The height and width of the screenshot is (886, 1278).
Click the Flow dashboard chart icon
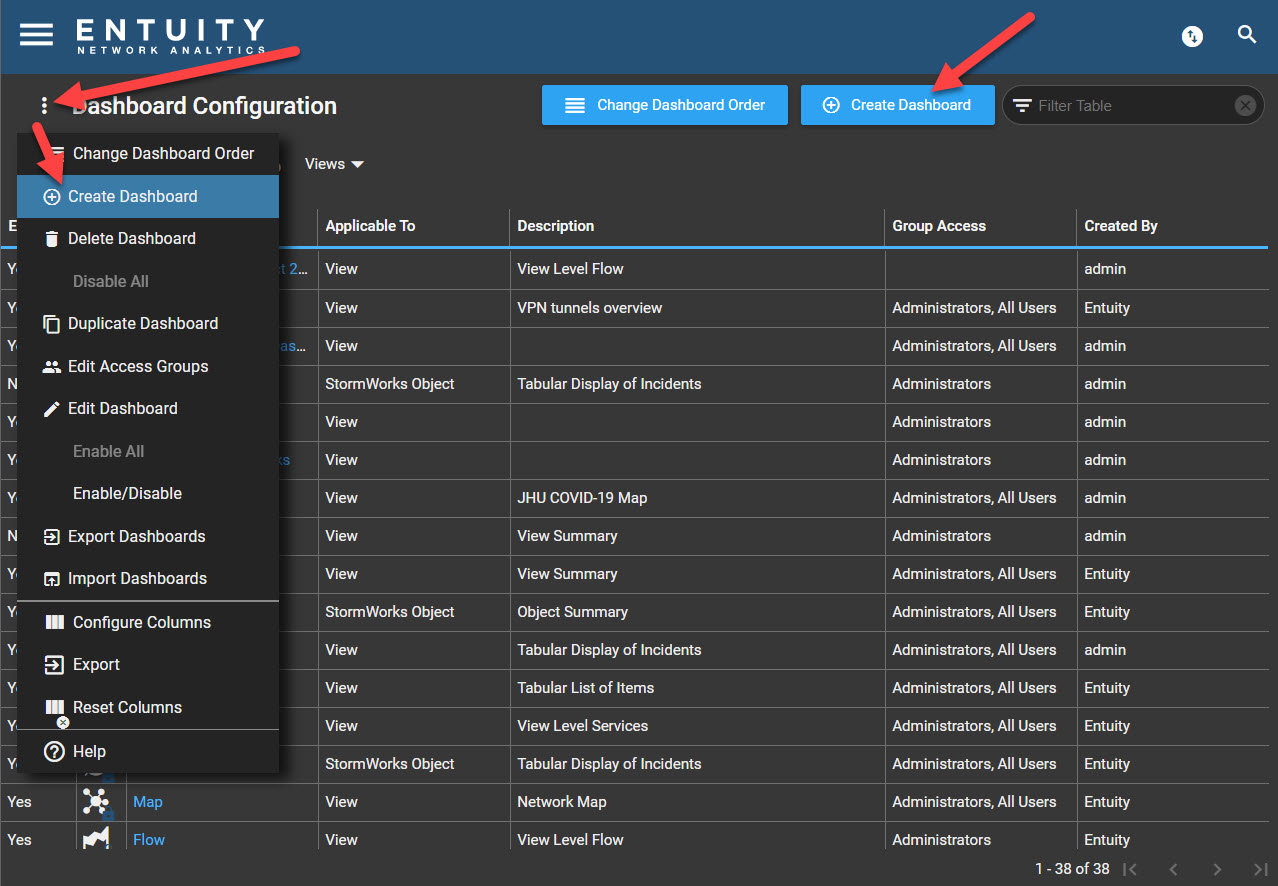coord(96,838)
